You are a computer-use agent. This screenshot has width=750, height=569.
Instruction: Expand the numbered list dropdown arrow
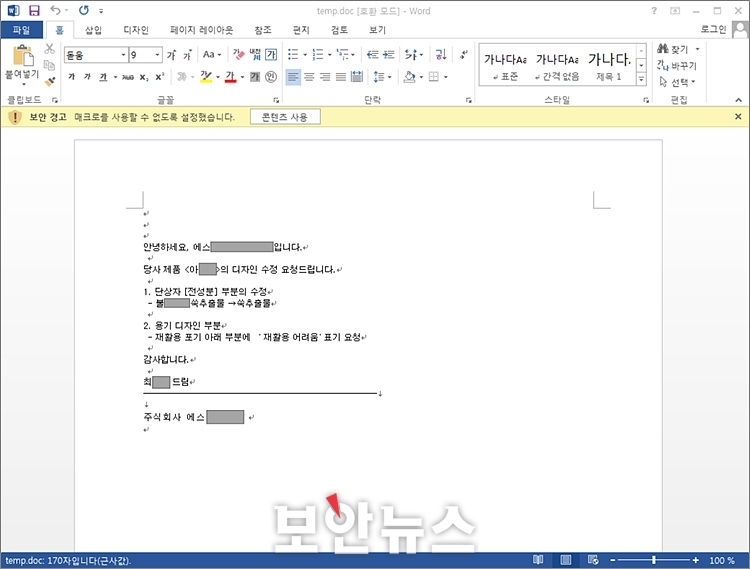pos(330,55)
